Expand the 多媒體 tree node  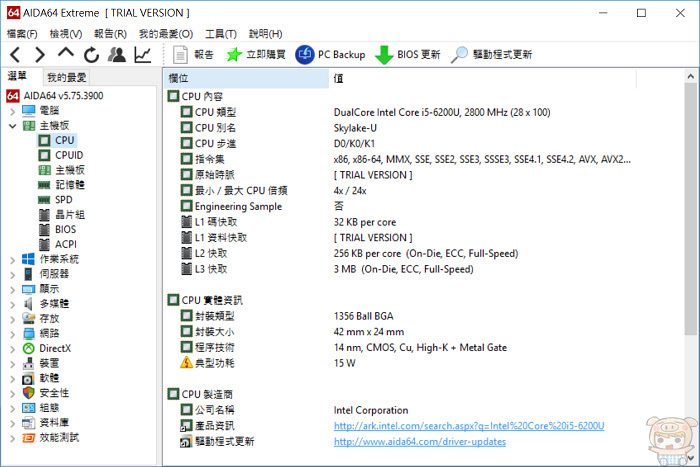12,304
